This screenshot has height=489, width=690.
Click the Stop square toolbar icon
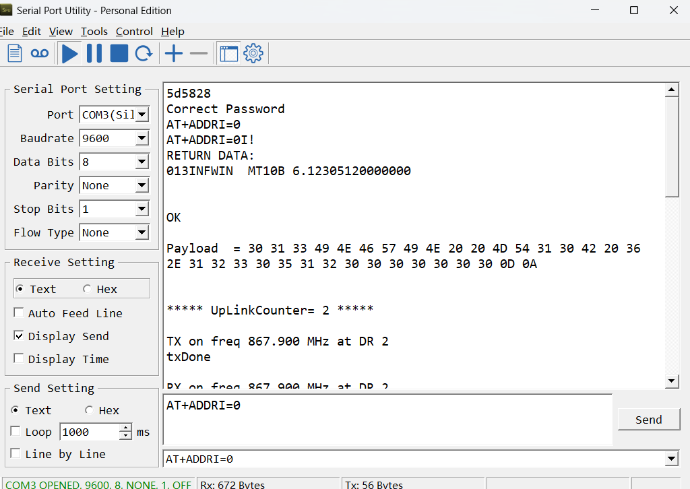pyautogui.click(x=119, y=54)
